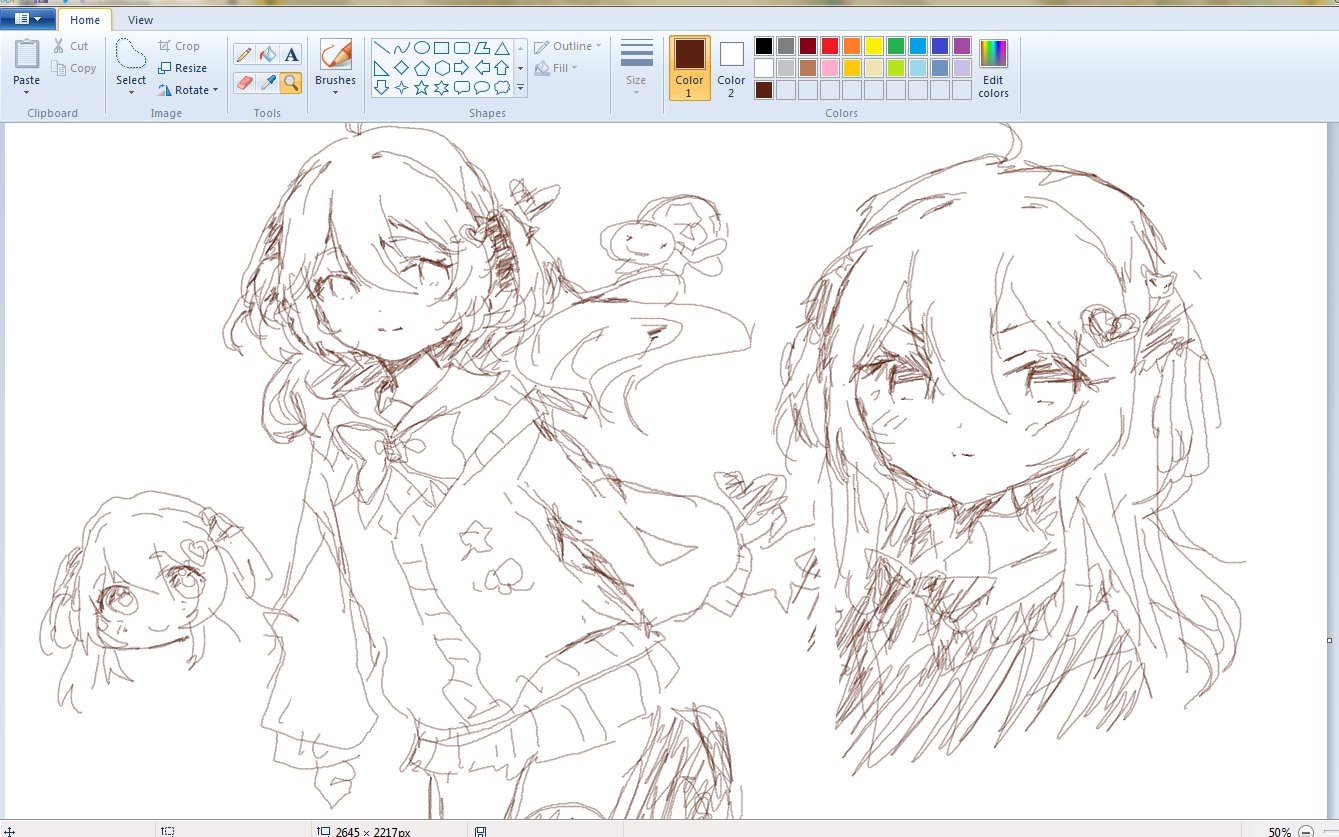
Task: Click the Paste clipboard icon
Action: (x=27, y=54)
